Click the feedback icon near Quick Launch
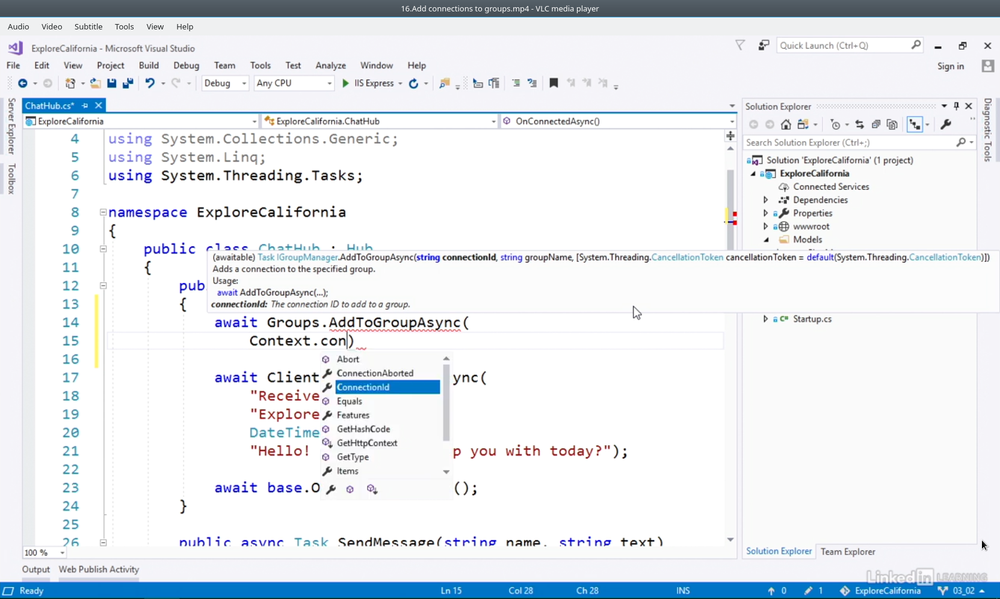Image resolution: width=1000 pixels, height=599 pixels. [763, 45]
